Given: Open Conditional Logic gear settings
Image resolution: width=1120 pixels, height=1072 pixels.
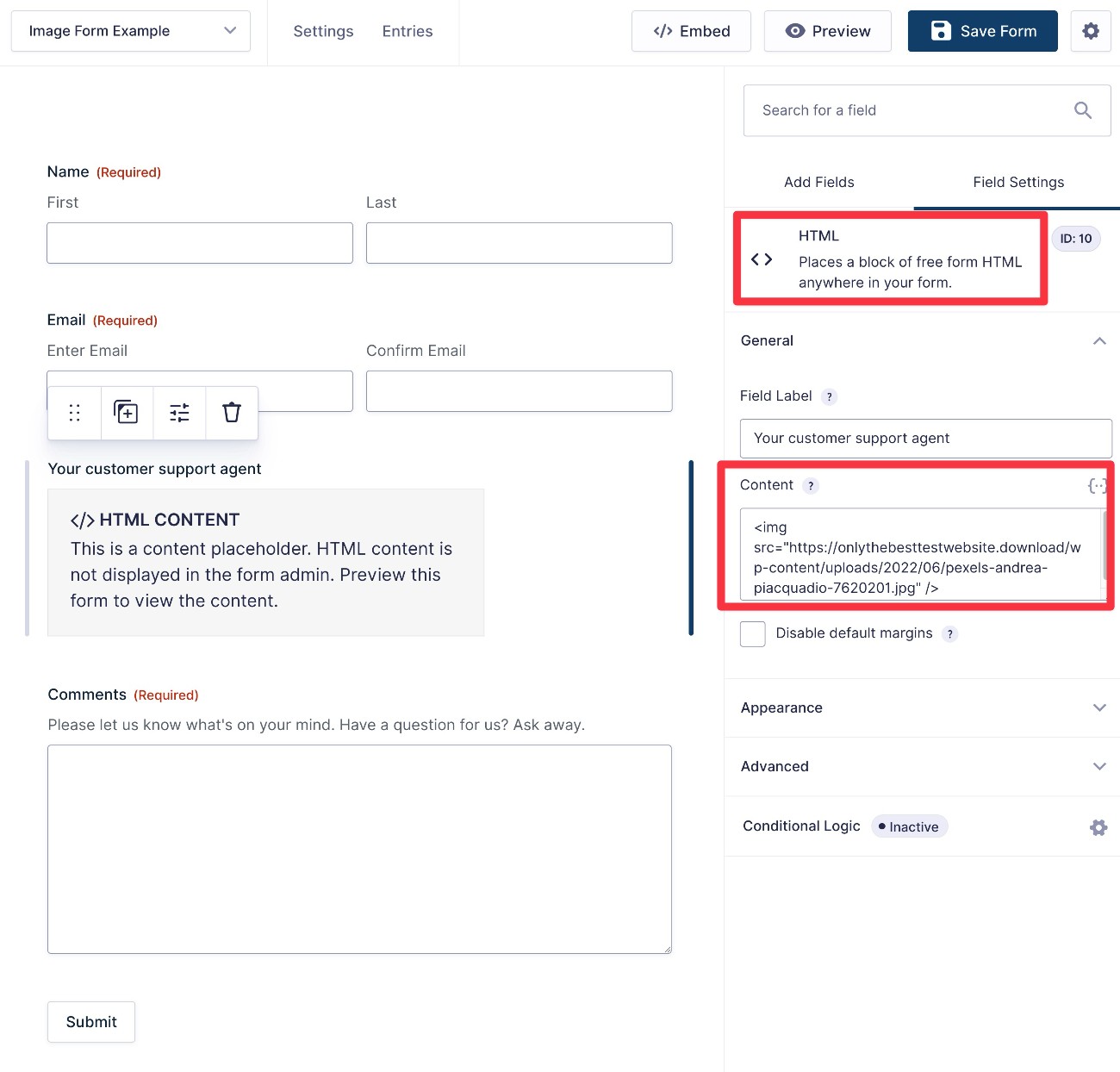Looking at the screenshot, I should [1098, 827].
